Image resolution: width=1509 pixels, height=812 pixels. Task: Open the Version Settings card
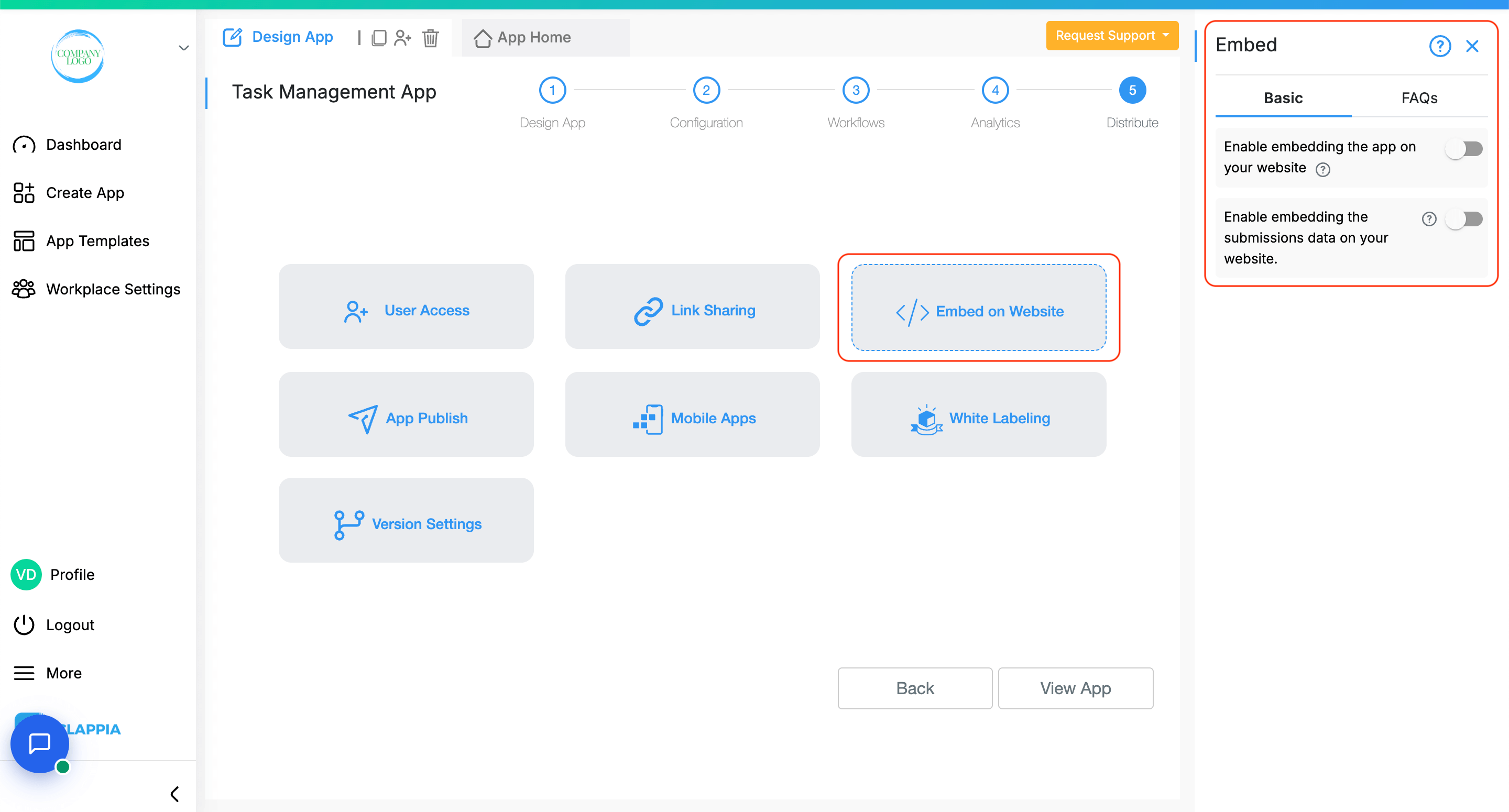[406, 520]
